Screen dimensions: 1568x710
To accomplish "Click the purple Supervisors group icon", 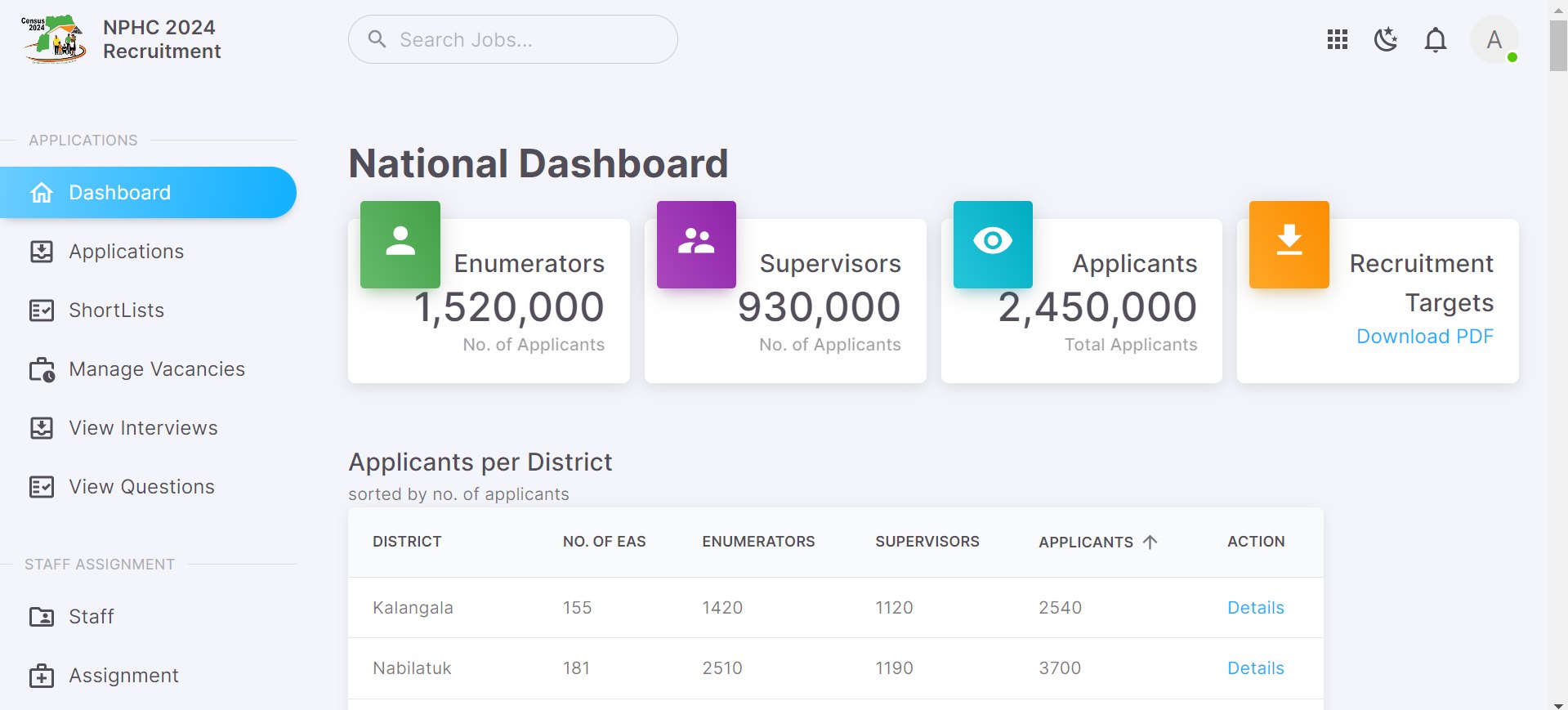I will (696, 244).
